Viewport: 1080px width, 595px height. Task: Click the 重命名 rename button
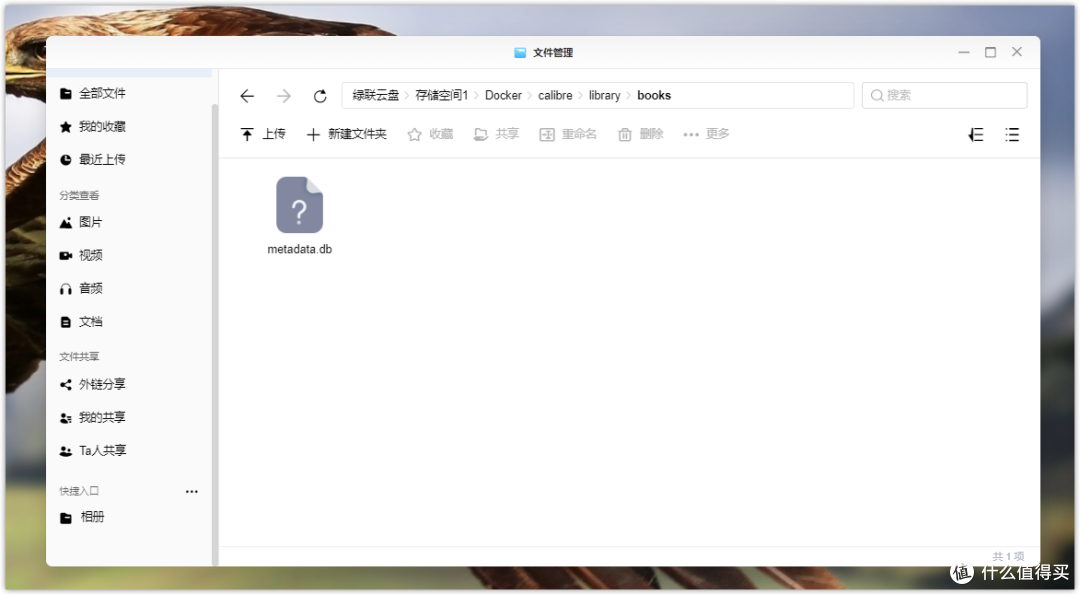(x=568, y=134)
